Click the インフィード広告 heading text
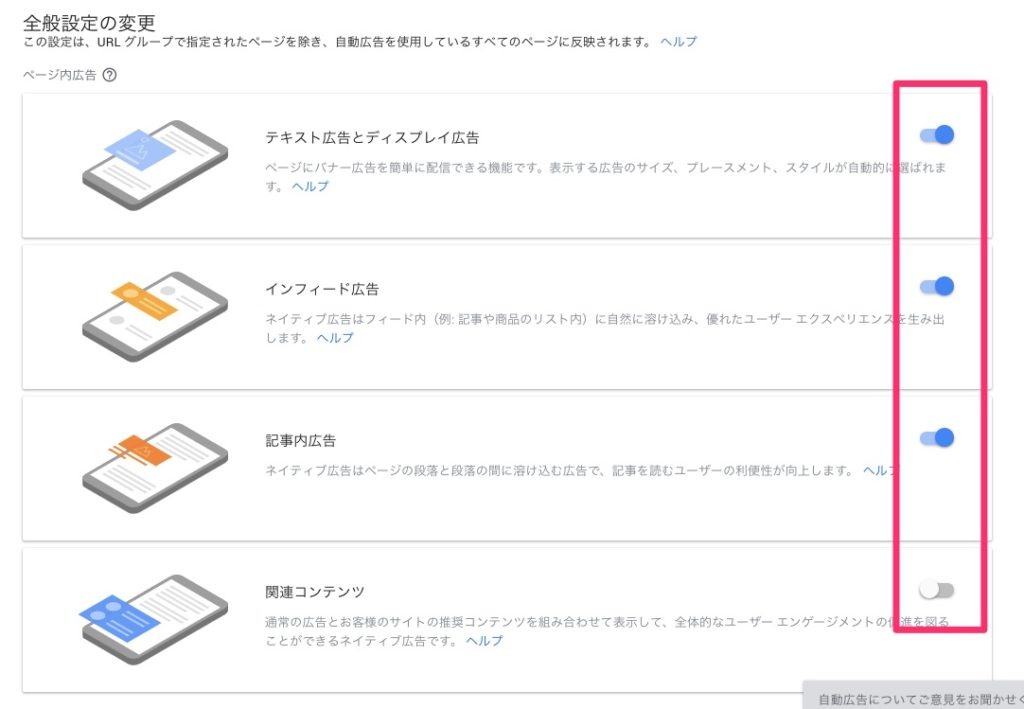1024x709 pixels. pyautogui.click(x=322, y=289)
